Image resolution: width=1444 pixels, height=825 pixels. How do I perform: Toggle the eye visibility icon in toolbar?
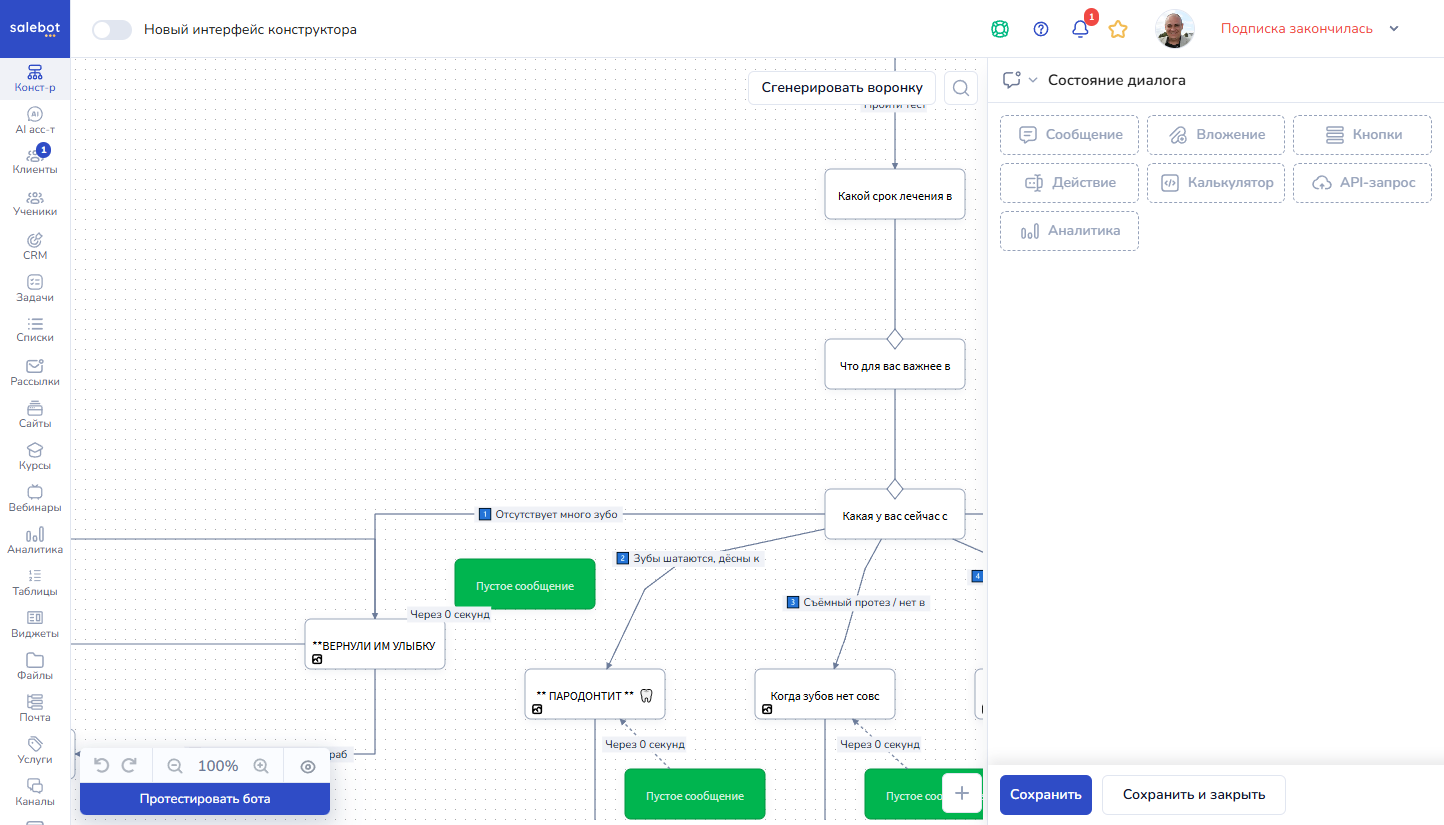308,766
